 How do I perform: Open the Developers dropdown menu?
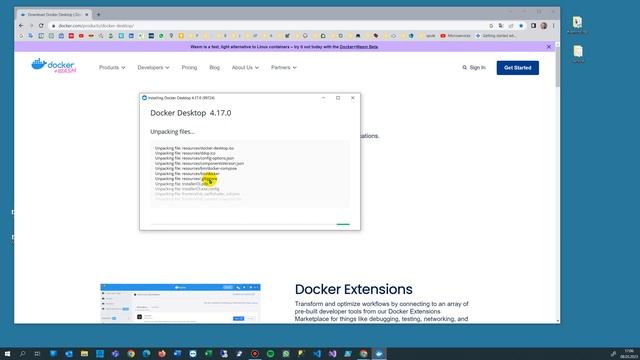click(153, 67)
